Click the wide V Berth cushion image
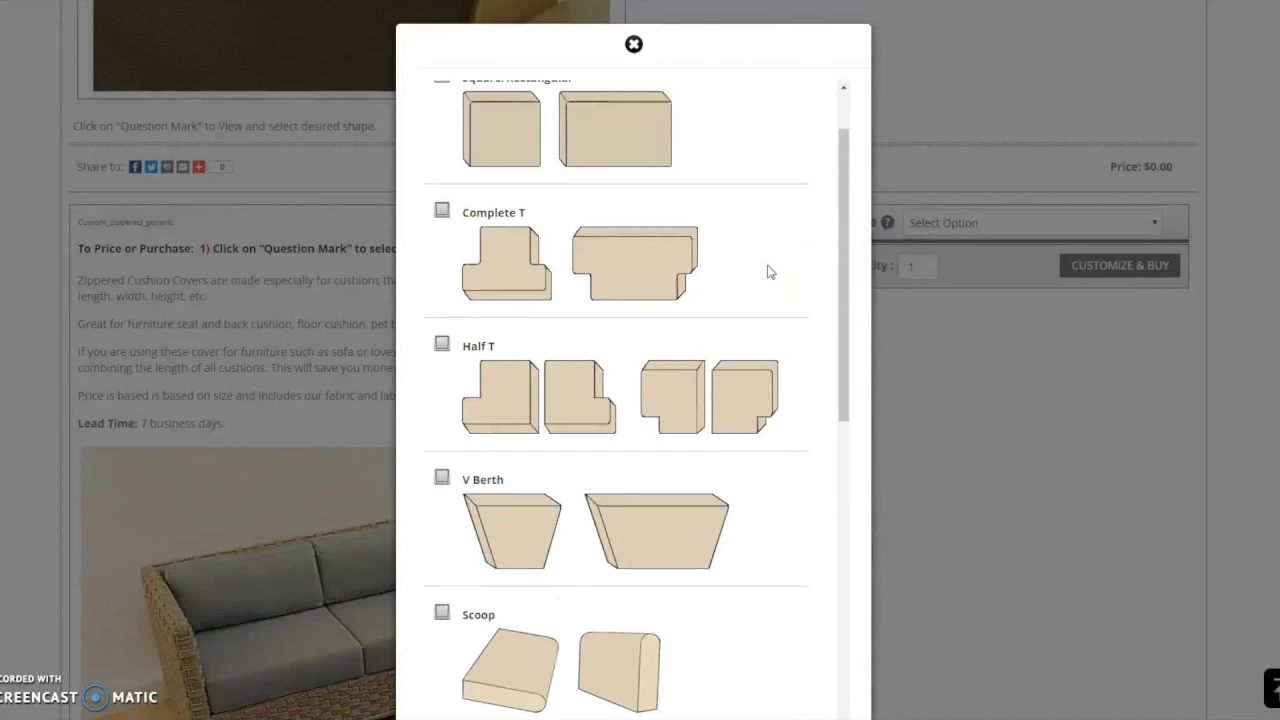 pos(657,531)
